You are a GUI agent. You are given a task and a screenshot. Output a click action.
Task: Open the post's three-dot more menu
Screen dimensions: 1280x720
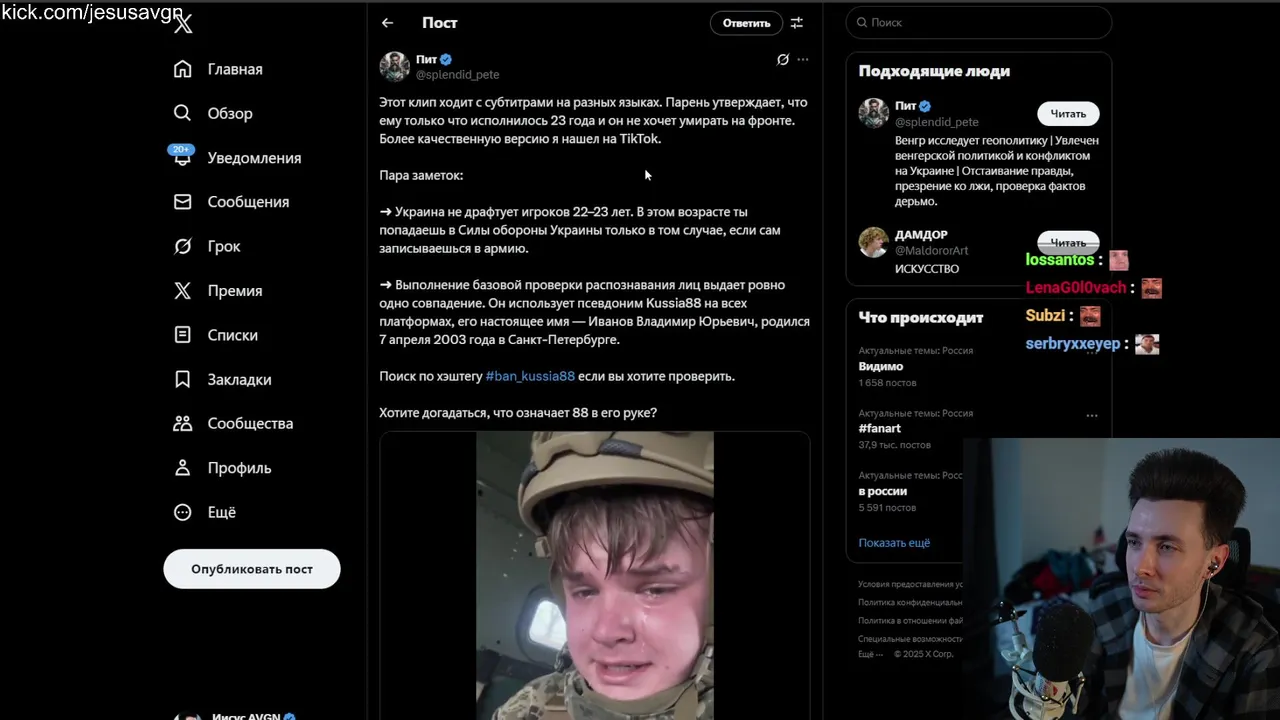803,59
